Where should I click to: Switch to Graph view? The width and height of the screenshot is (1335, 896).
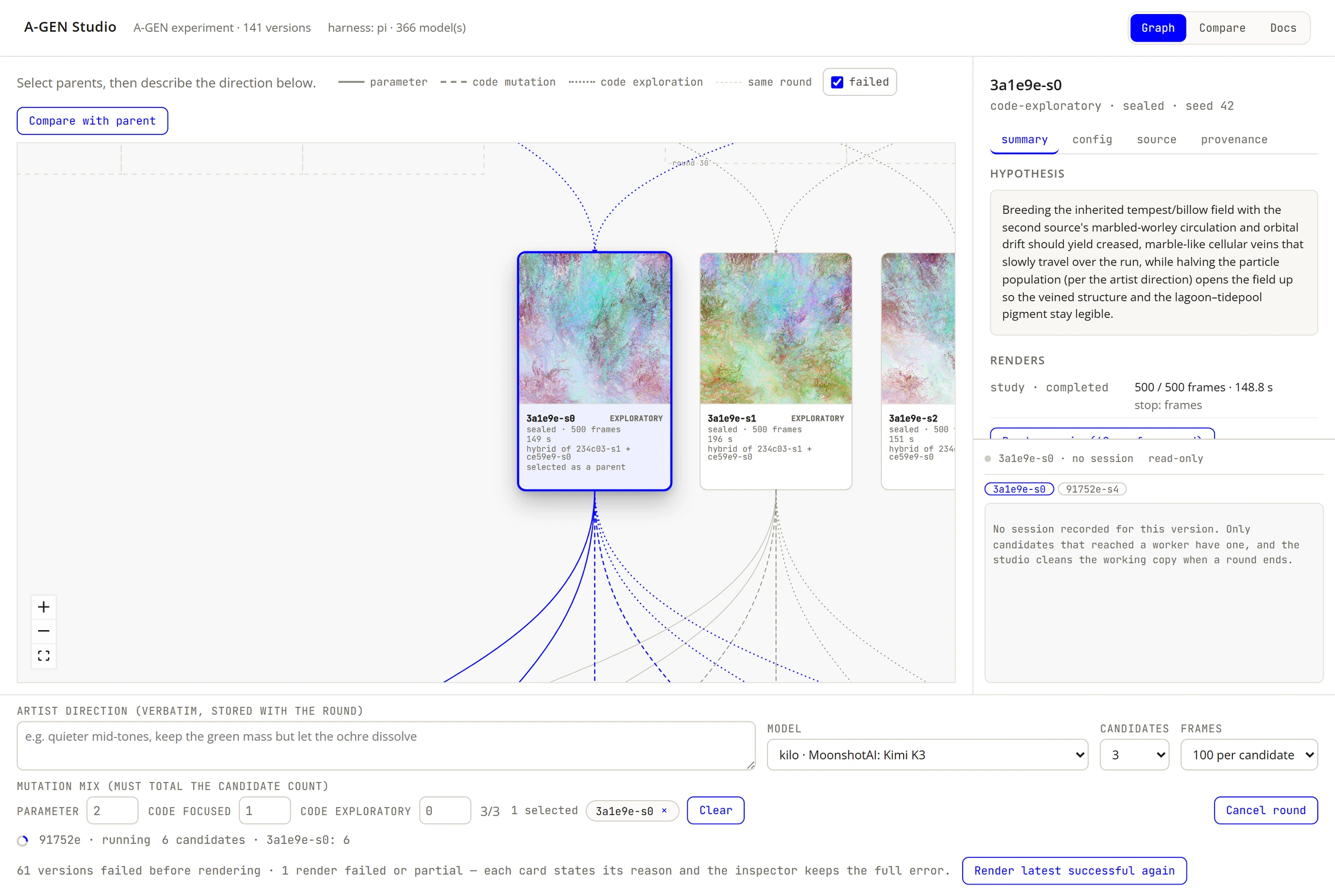1158,28
